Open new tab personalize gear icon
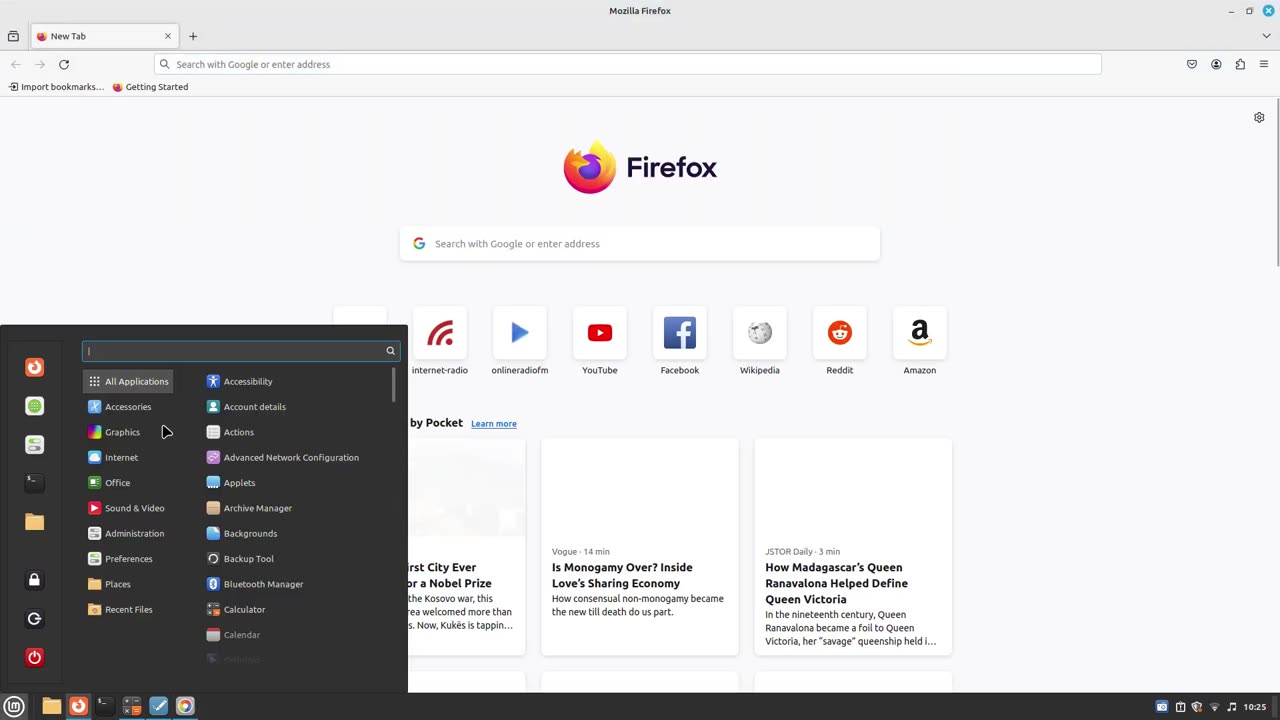This screenshot has height=720, width=1280. coord(1259,117)
